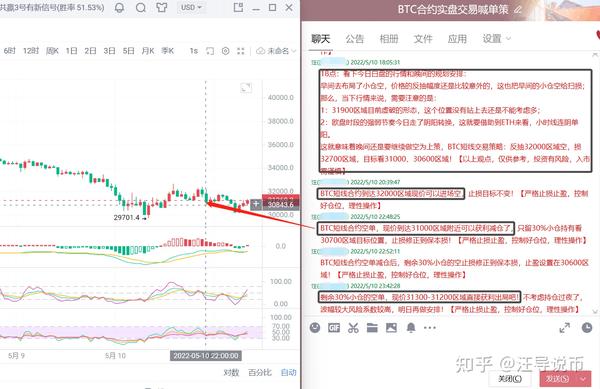Switch to the 文件 tab
Viewport: 600px width, 389px height.
[423, 39]
